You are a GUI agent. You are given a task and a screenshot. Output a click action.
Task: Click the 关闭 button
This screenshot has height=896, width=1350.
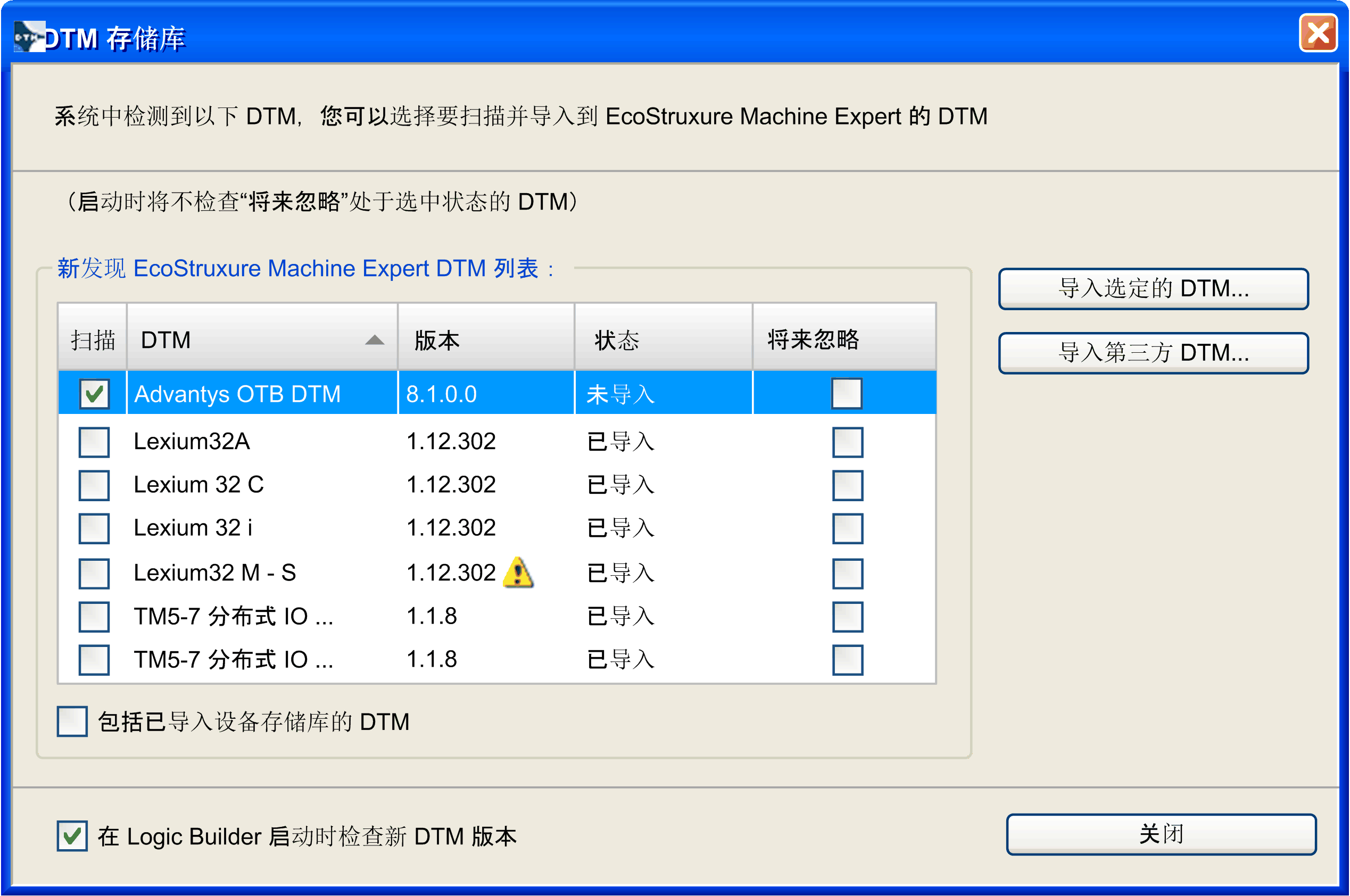(1161, 834)
